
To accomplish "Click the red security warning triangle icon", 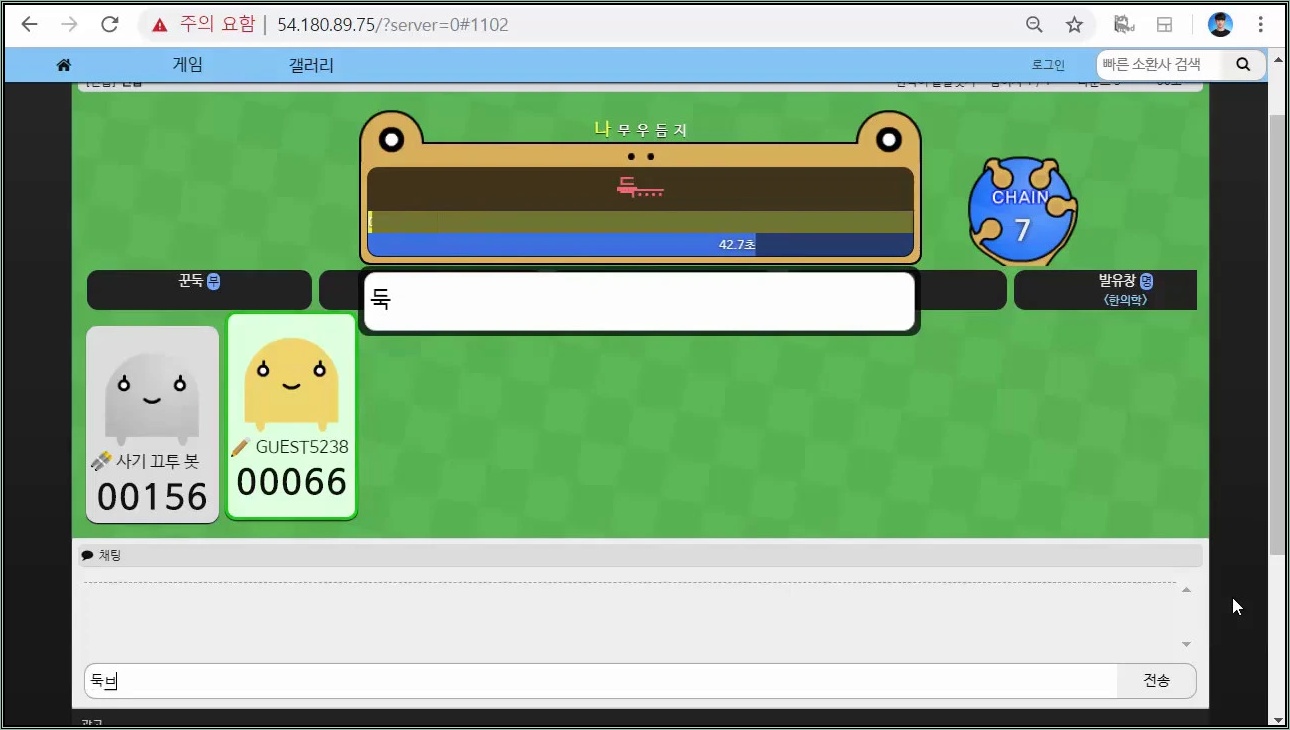I will tap(159, 25).
